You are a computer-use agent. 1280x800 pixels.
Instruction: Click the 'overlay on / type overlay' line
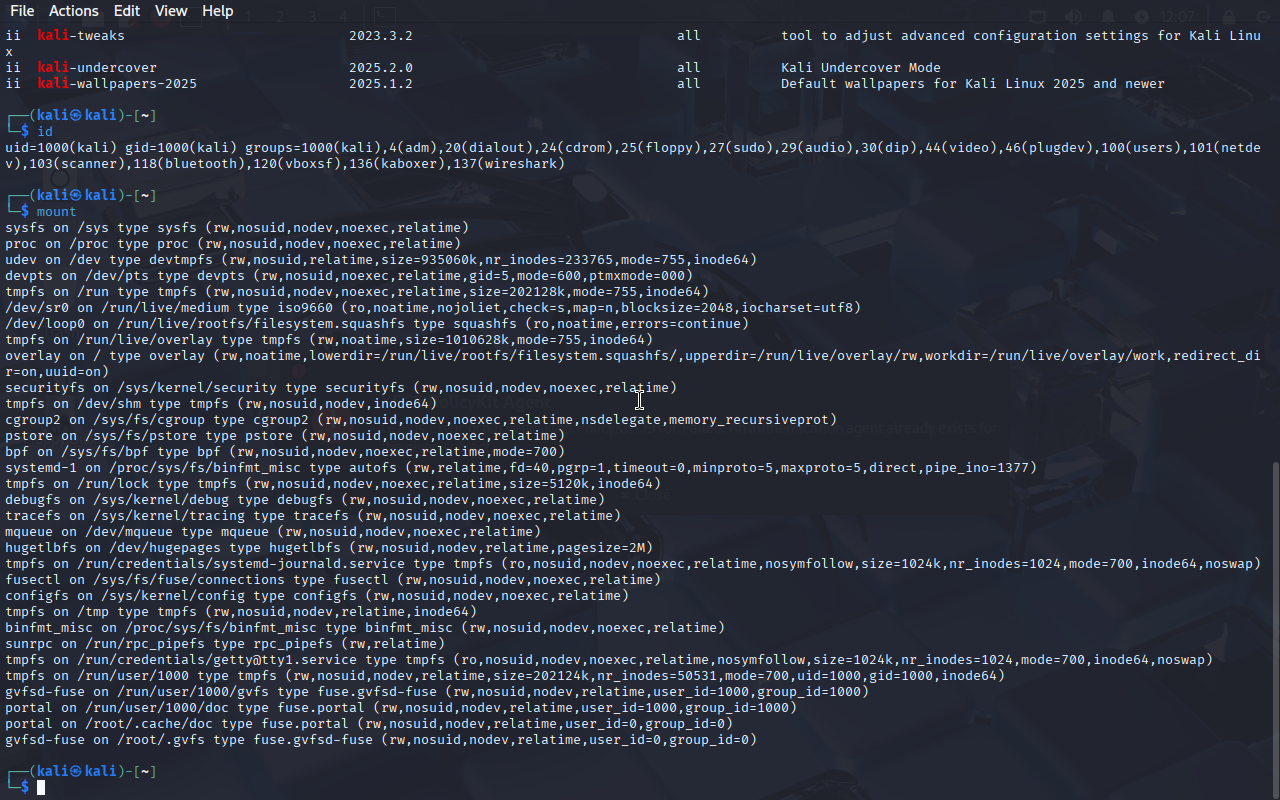(x=632, y=364)
